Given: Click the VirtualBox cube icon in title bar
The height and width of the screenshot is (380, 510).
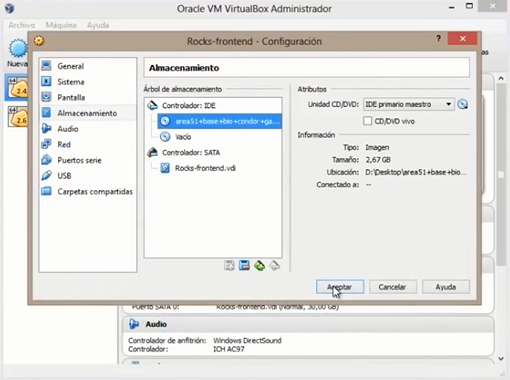Looking at the screenshot, I should [10, 8].
